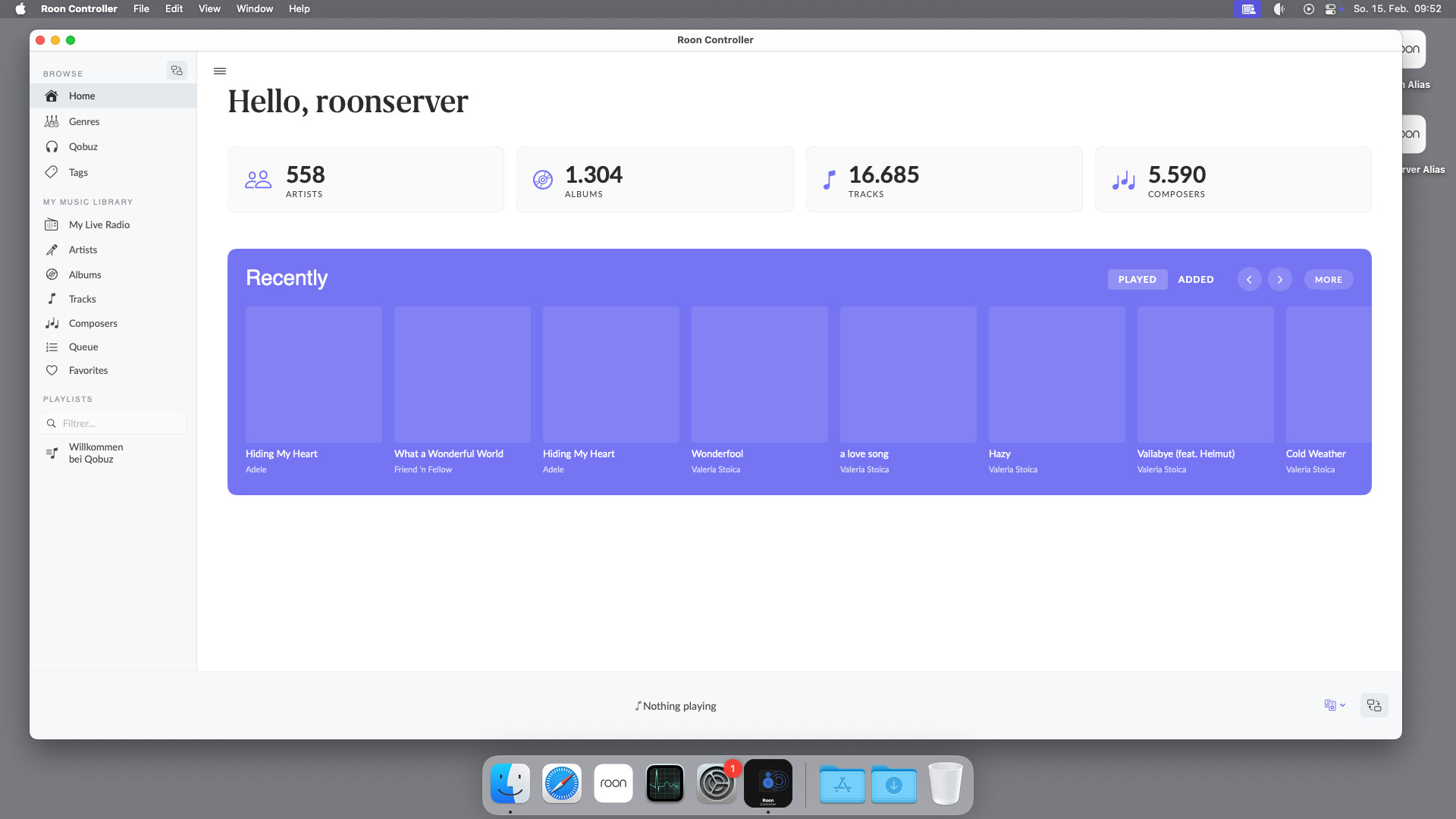
Task: Open the View menu
Action: (x=209, y=8)
